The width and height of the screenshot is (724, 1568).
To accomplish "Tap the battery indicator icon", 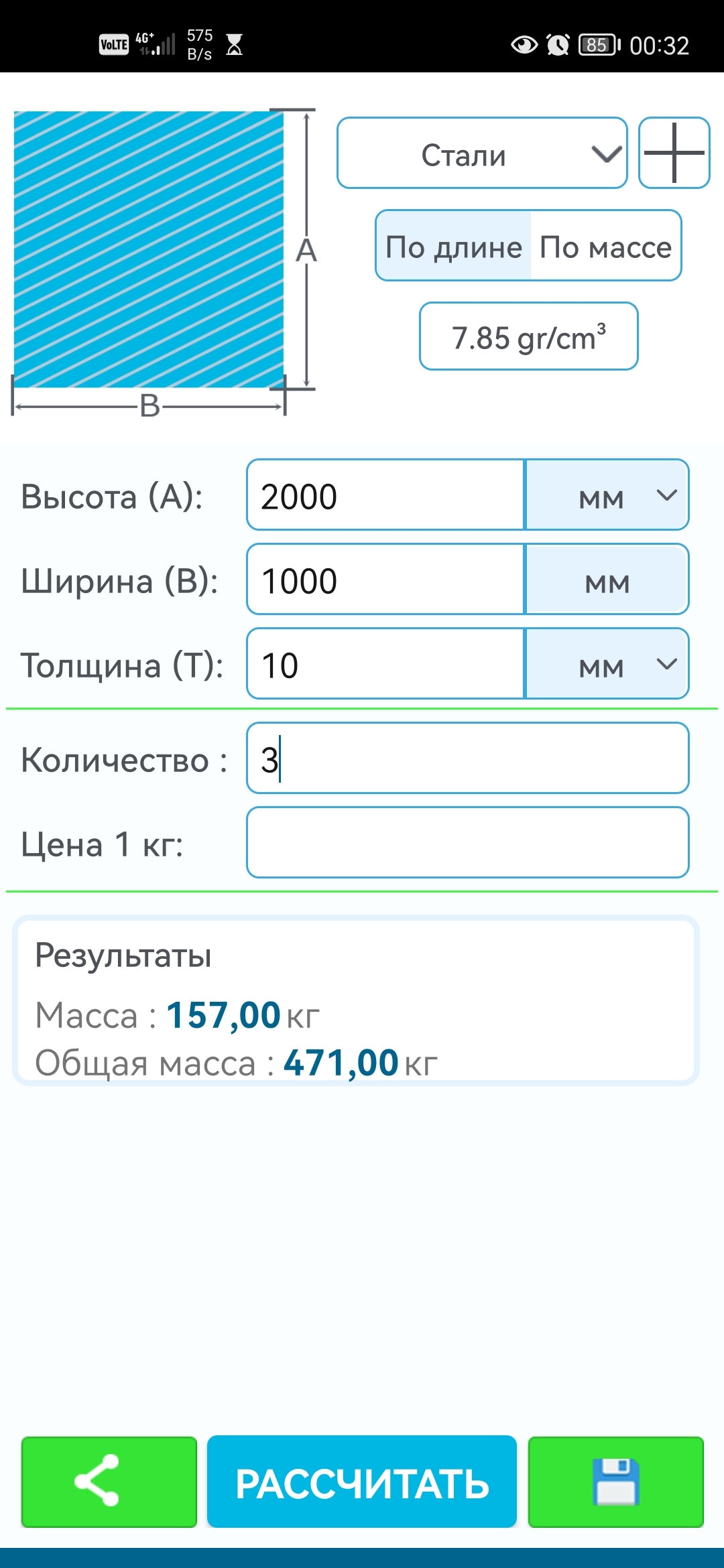I will pos(599,45).
